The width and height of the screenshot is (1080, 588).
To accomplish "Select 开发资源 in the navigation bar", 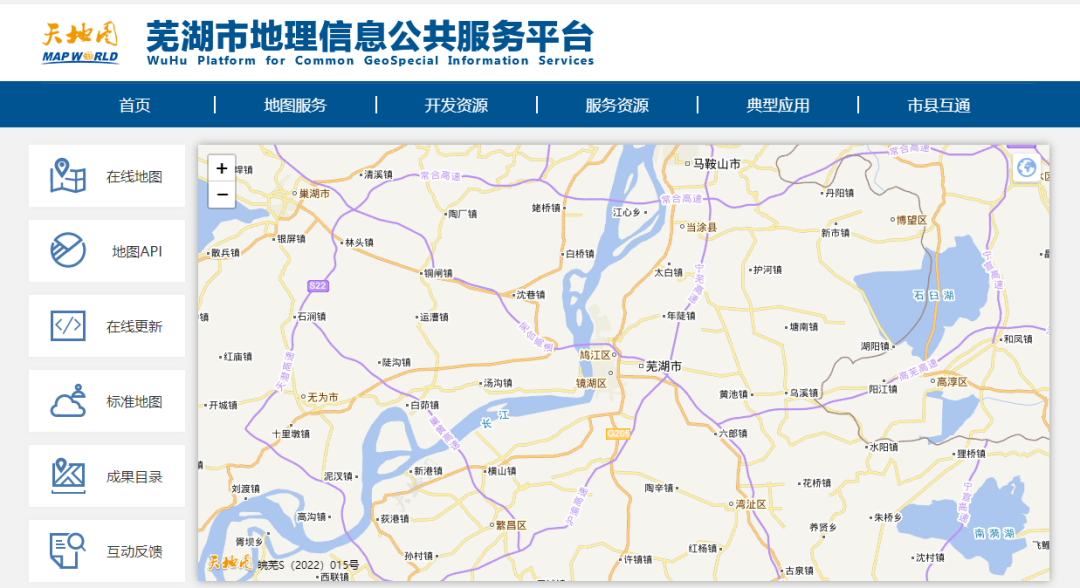I will click(x=456, y=105).
